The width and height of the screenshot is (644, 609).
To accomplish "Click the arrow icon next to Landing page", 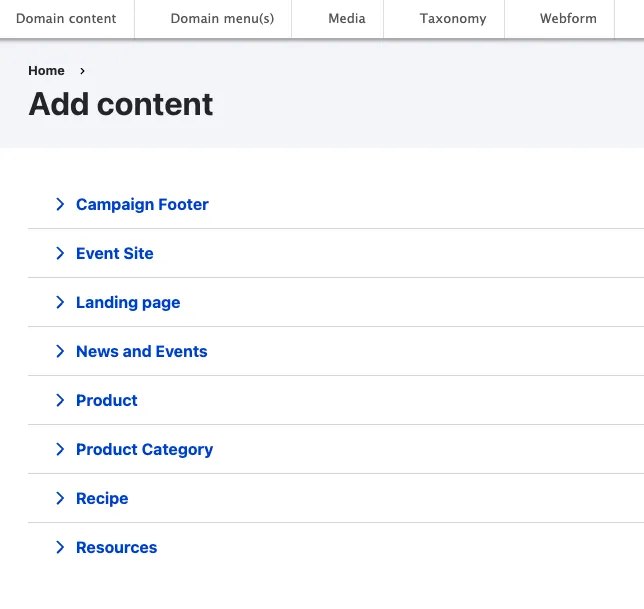I will pos(60,303).
